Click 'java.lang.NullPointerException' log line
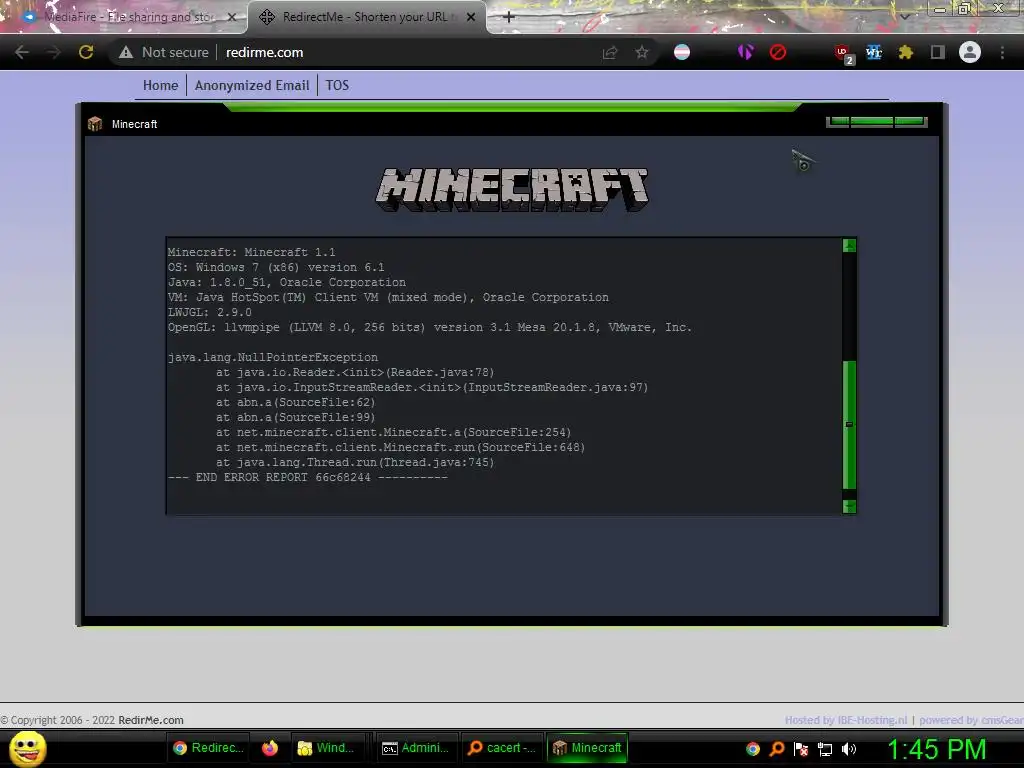 click(273, 357)
